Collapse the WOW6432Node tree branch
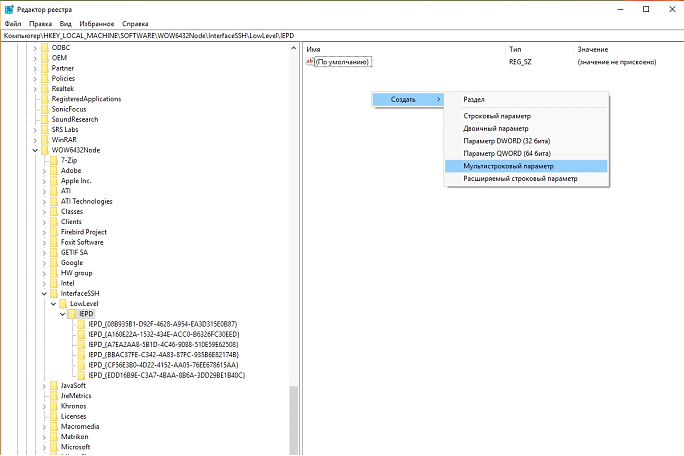This screenshot has height=456, width=684. pyautogui.click(x=34, y=150)
